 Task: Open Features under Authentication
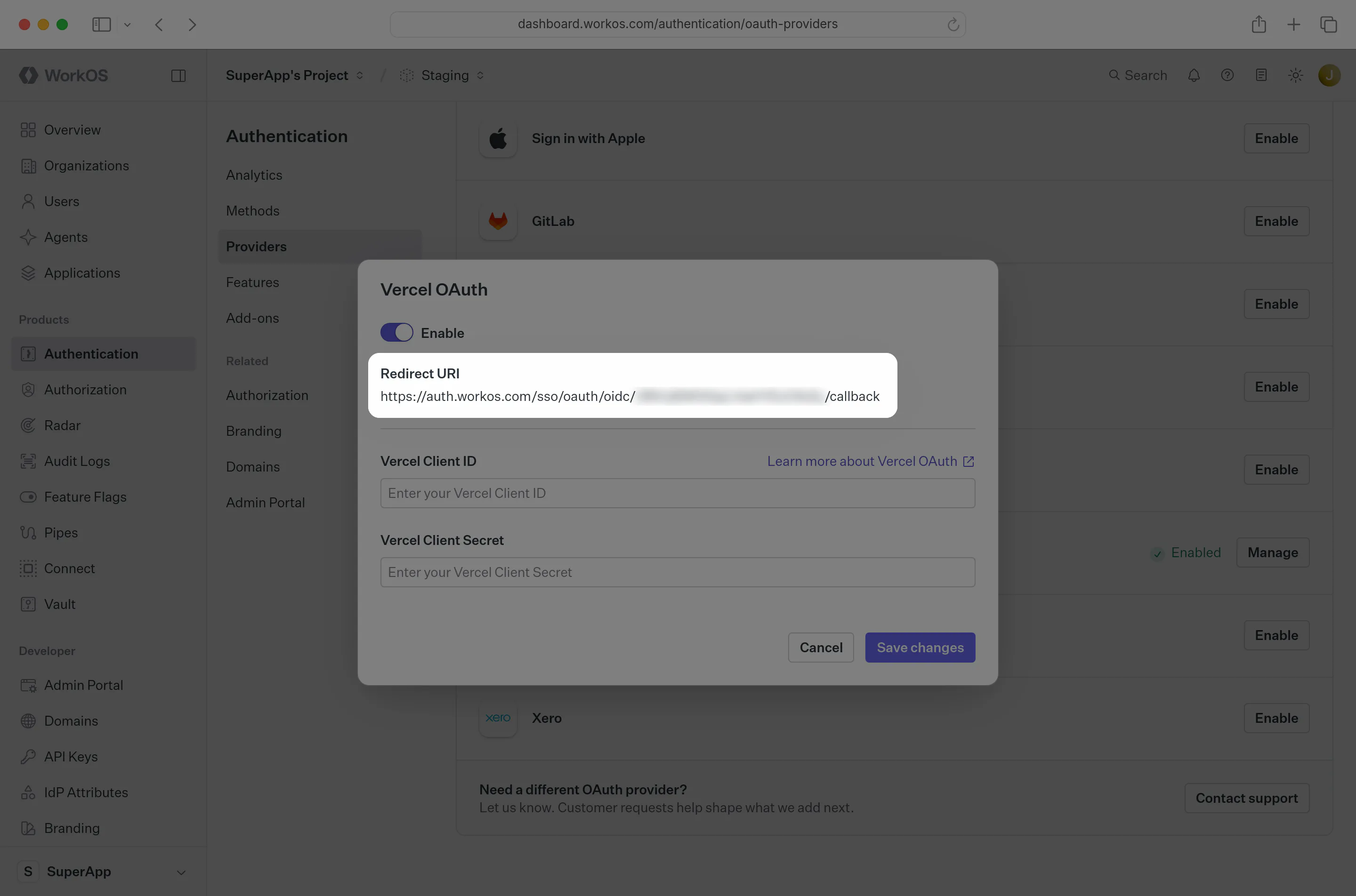(x=252, y=282)
